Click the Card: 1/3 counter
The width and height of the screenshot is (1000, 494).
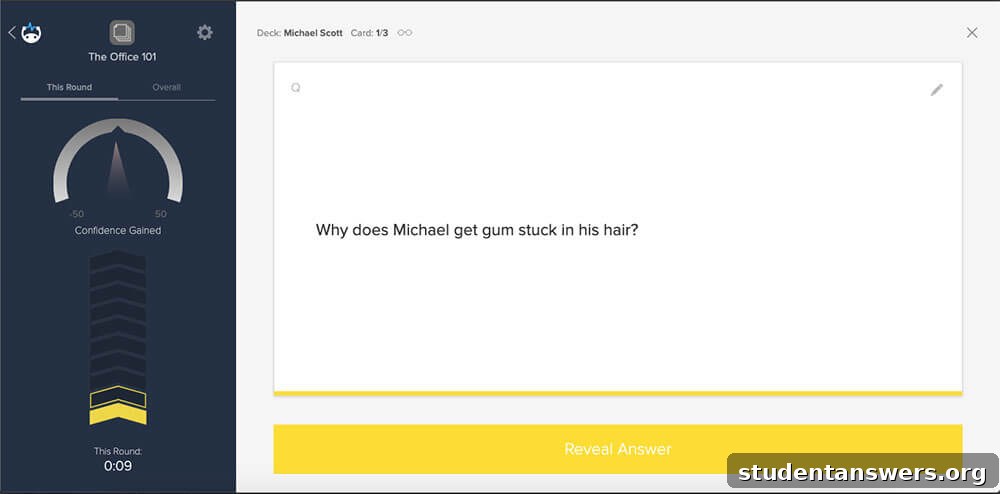click(x=369, y=33)
